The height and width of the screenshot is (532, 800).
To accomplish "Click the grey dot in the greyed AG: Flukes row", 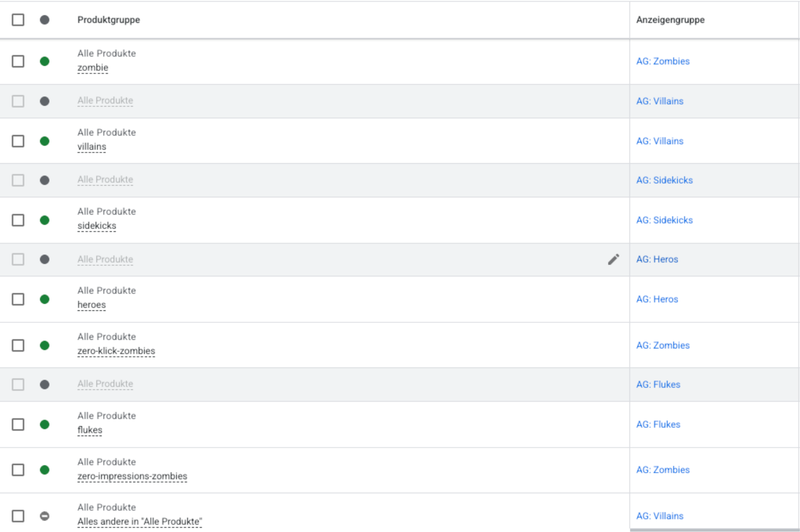I will pos(44,384).
